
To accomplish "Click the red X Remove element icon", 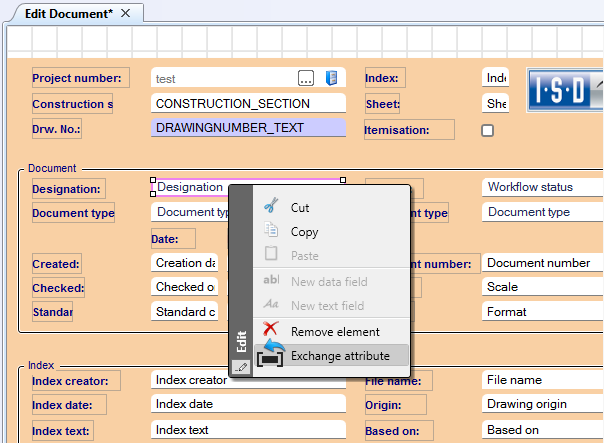I will 269,330.
